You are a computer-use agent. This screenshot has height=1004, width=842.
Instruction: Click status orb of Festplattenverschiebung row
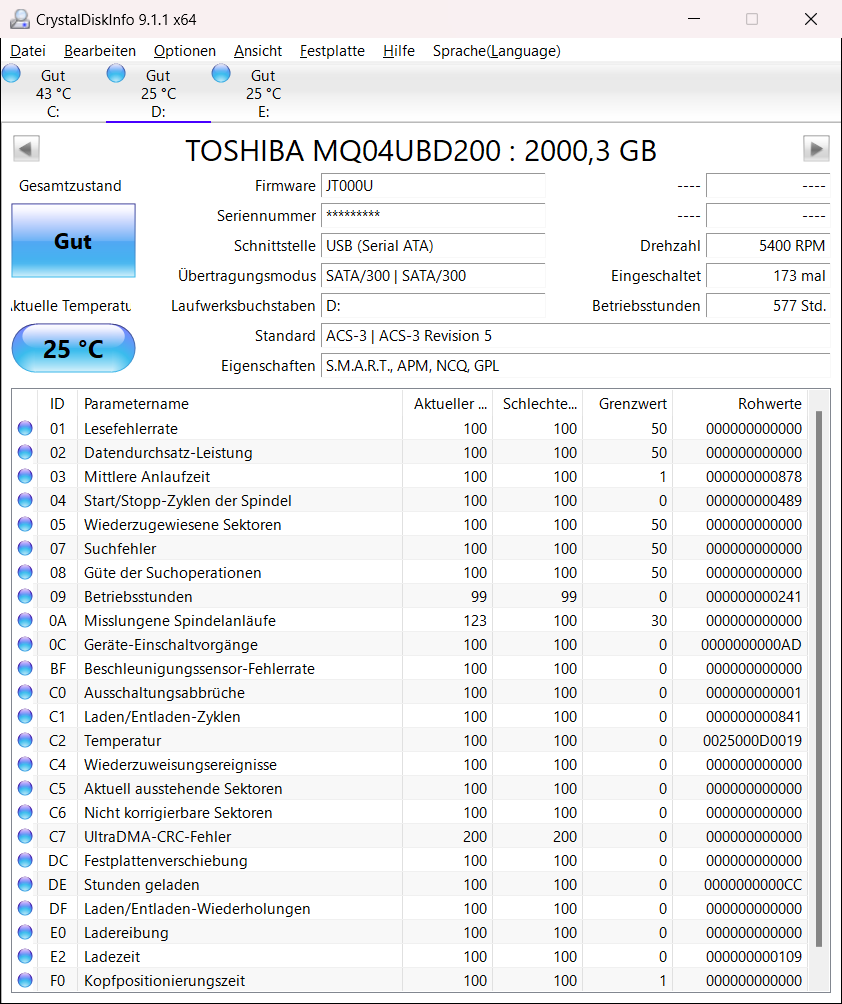[x=25, y=861]
